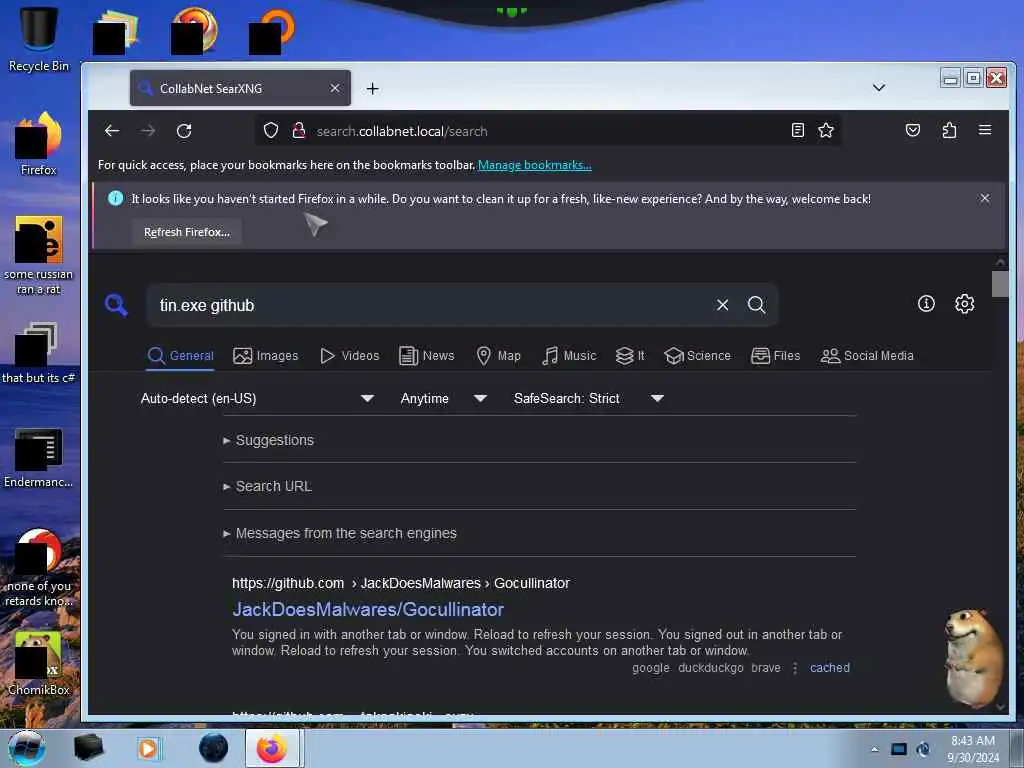This screenshot has width=1024, height=768.
Task: Click the taskbar clock showing 8:43 AM
Action: (x=973, y=748)
